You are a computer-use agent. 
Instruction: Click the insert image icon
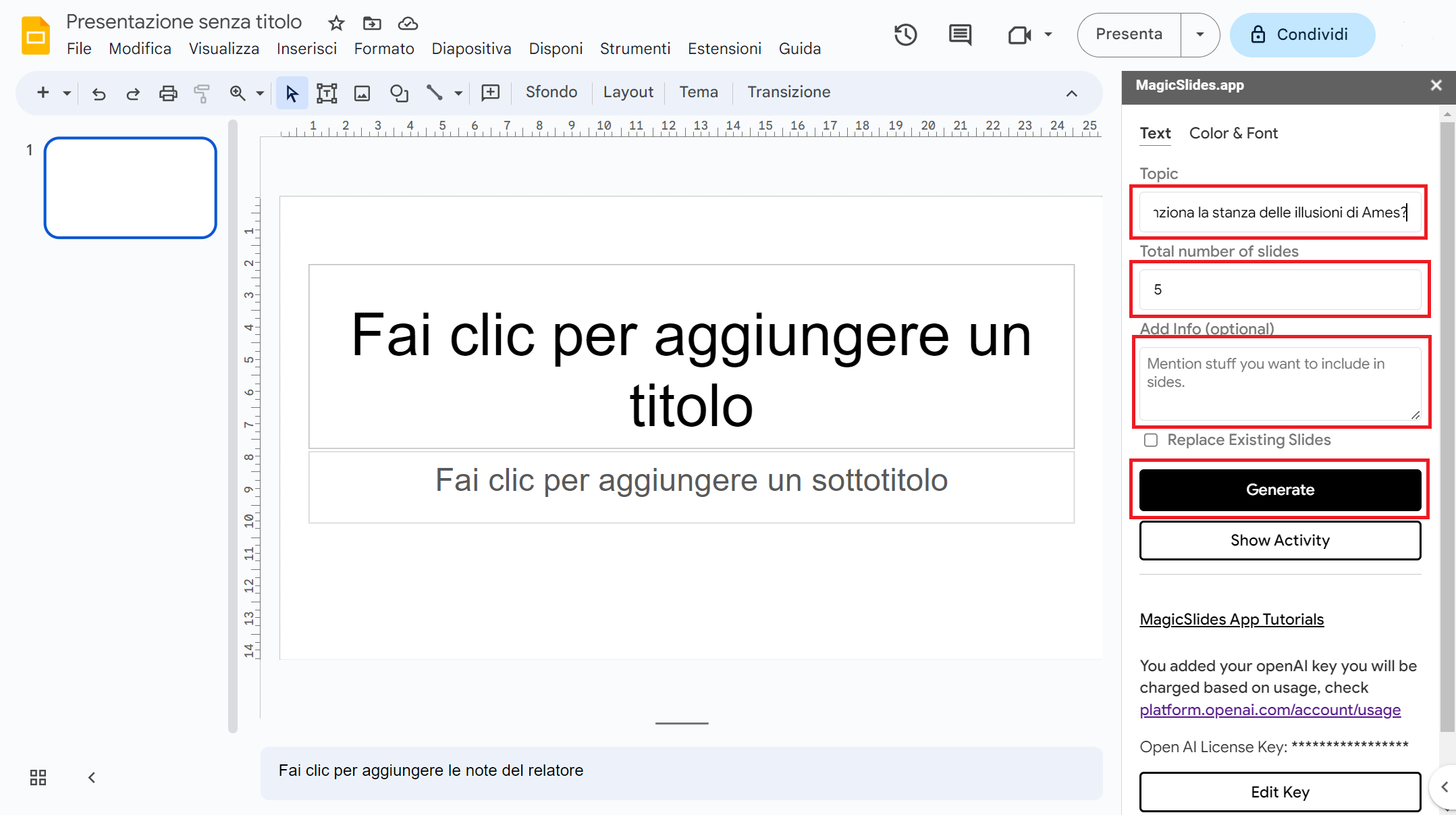(362, 93)
